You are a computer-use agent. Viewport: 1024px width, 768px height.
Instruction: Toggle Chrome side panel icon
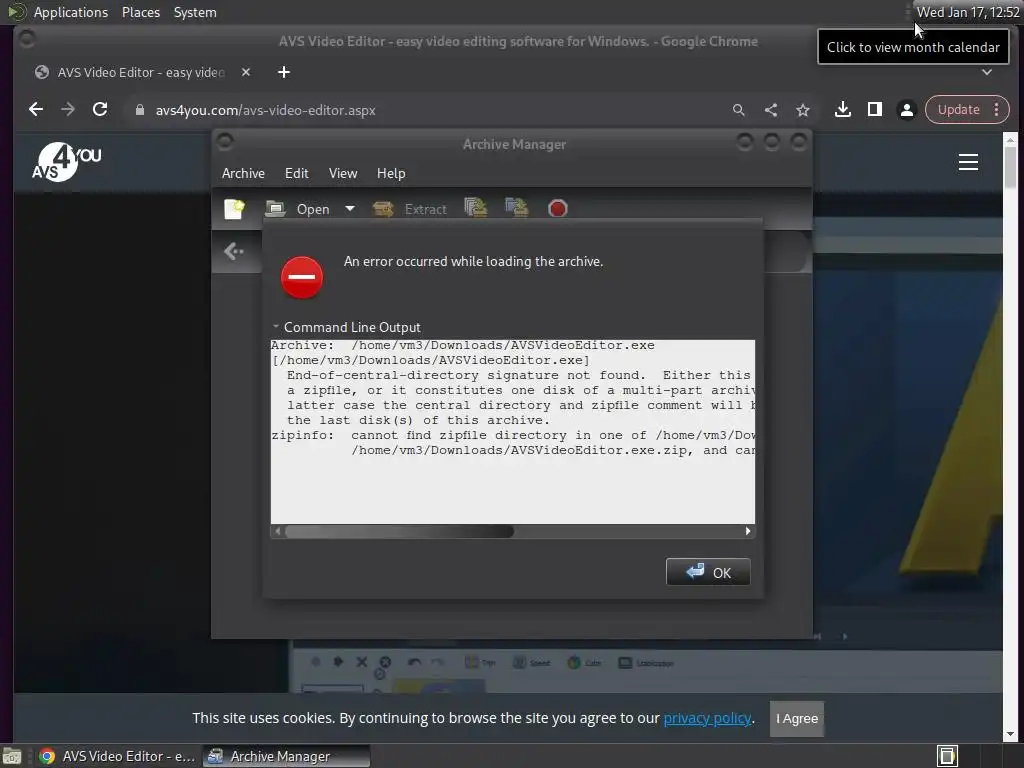[874, 110]
